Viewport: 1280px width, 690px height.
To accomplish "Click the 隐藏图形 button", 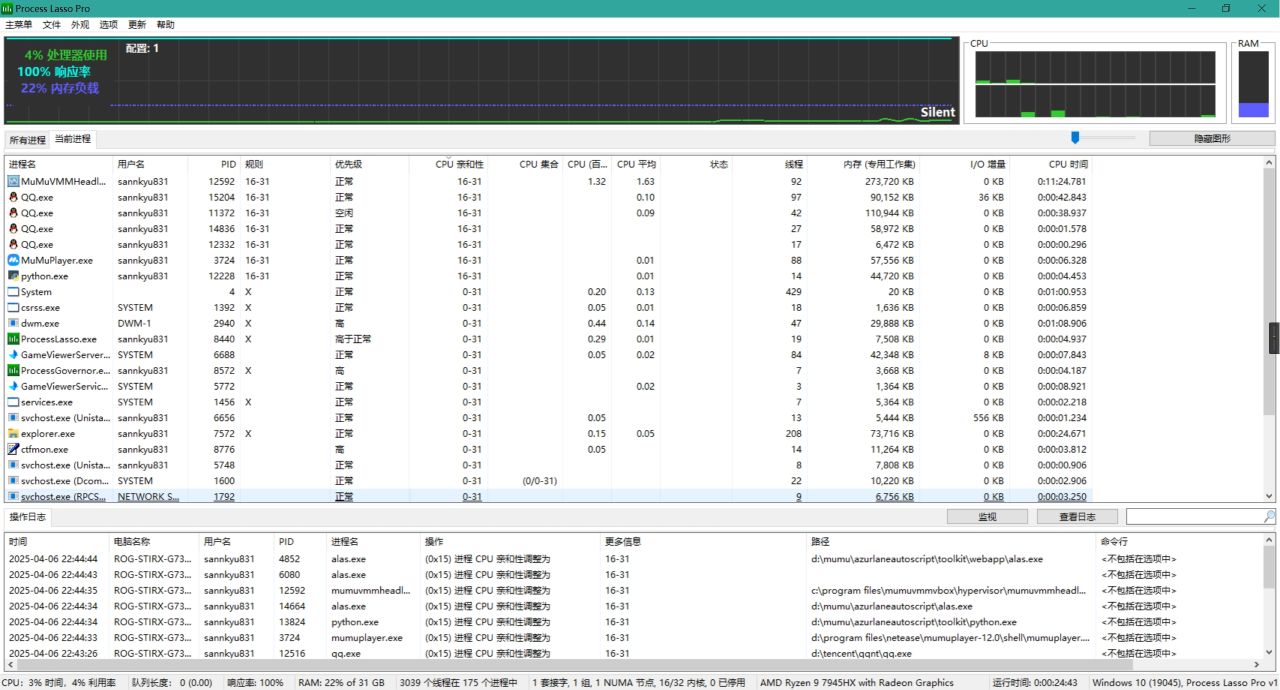I will (1212, 139).
